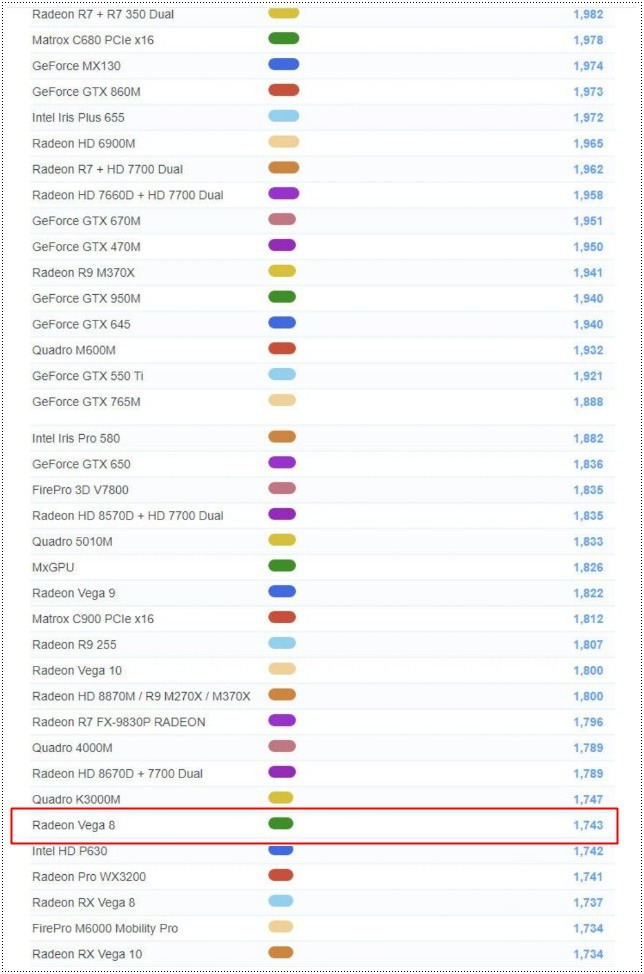Image resolution: width=644 pixels, height=974 pixels.
Task: Select the Radeon RX Vega 10 entry
Action: [x=87, y=955]
